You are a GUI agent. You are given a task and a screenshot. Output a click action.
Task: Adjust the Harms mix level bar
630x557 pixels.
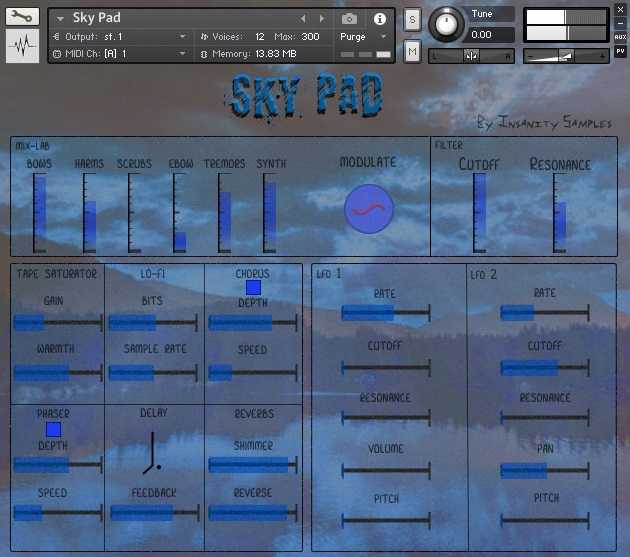tap(90, 213)
